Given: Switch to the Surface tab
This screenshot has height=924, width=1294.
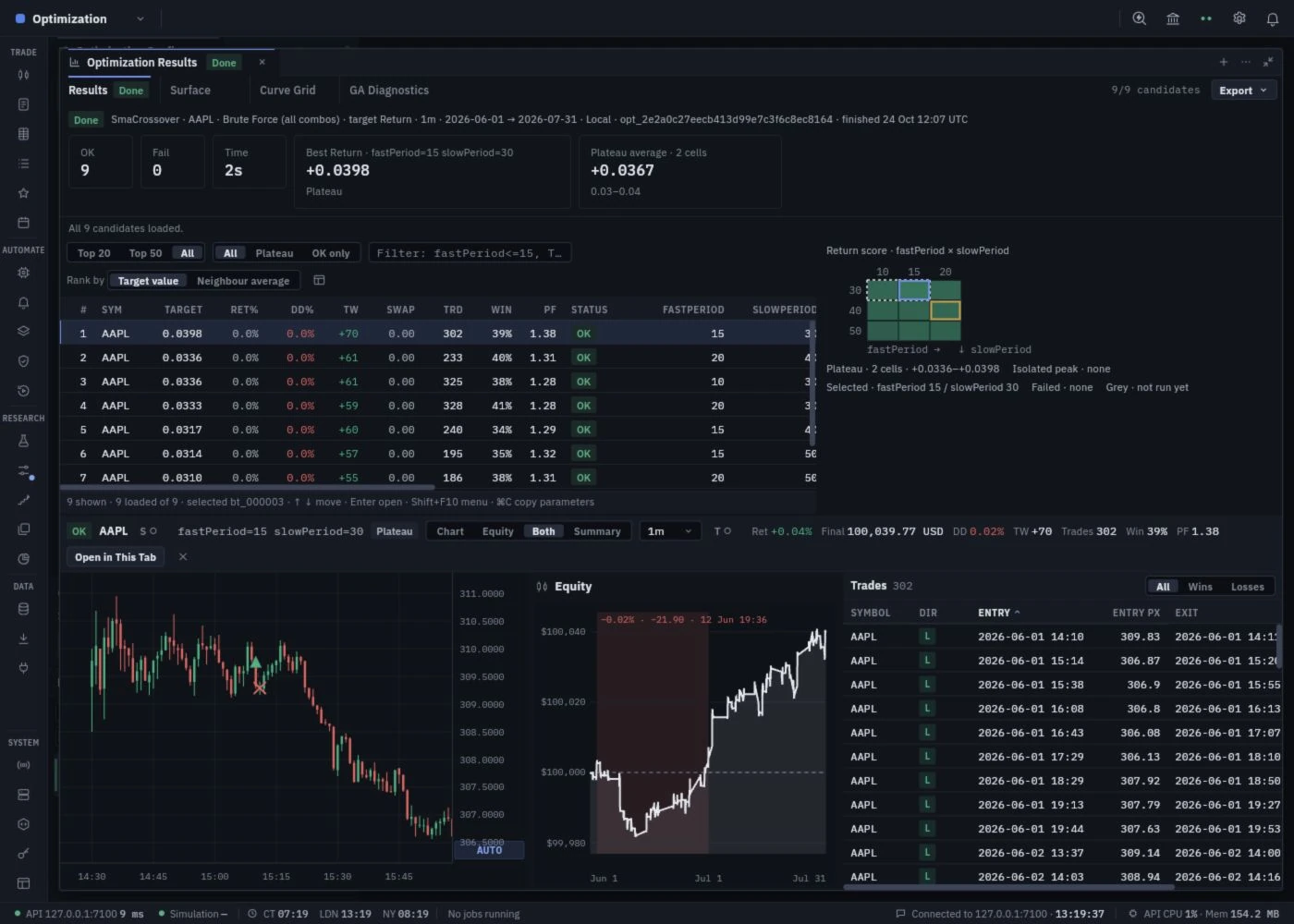Looking at the screenshot, I should coord(190,91).
